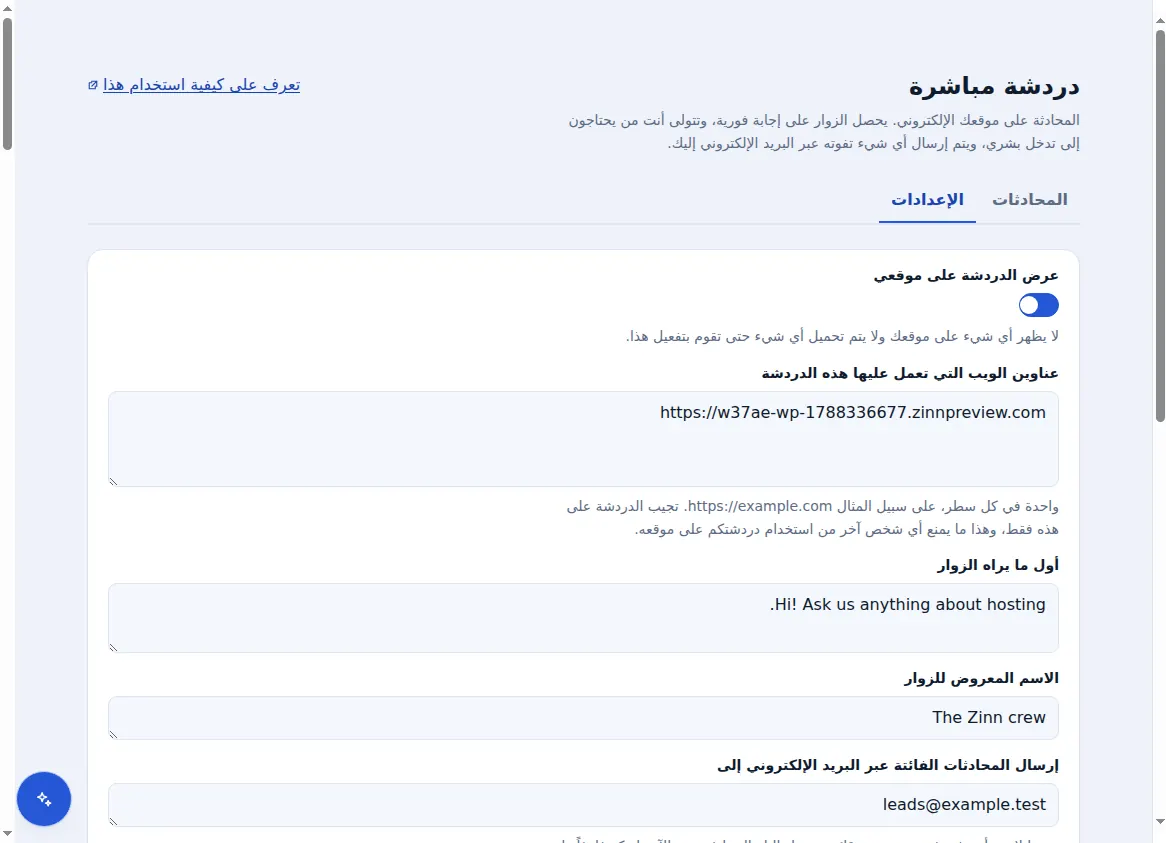
Task: Switch to the المحادثات tab
Action: tap(1029, 199)
